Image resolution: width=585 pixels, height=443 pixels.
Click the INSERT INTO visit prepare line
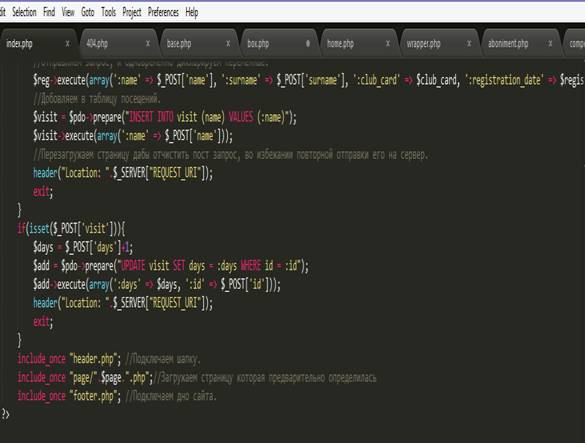tap(165, 118)
